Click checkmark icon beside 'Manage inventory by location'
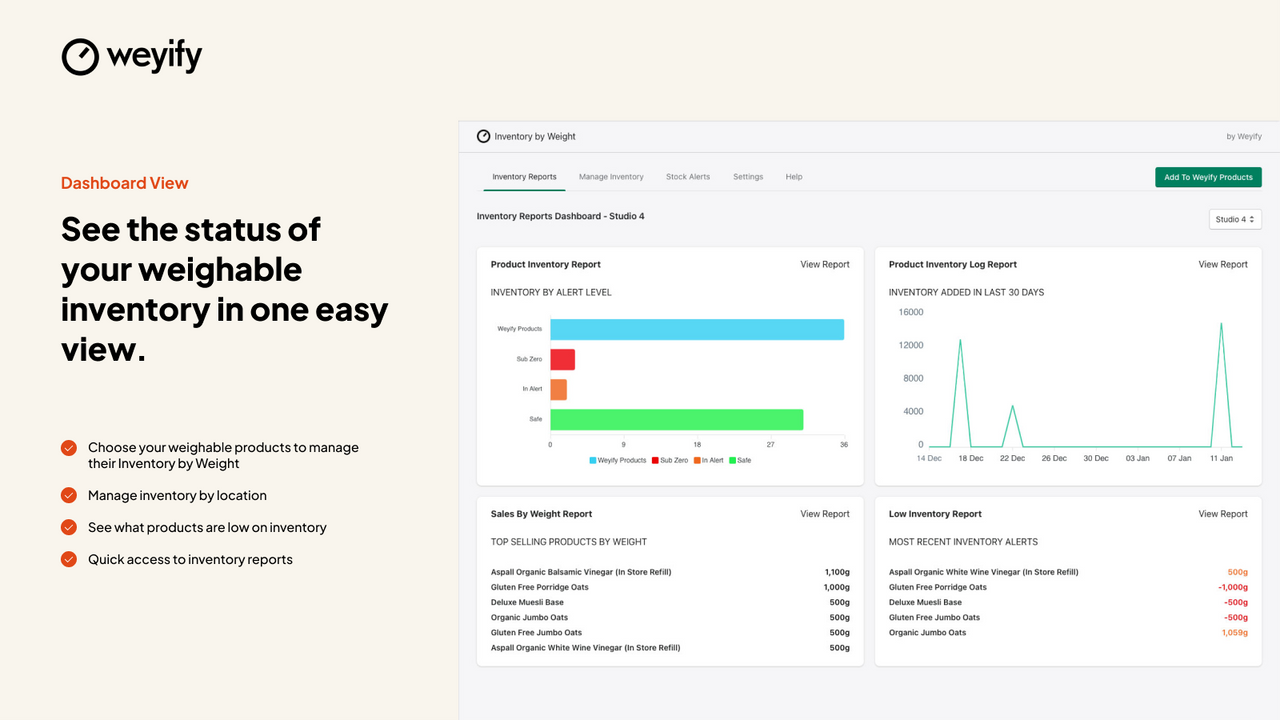The width and height of the screenshot is (1280, 720). (x=69, y=495)
